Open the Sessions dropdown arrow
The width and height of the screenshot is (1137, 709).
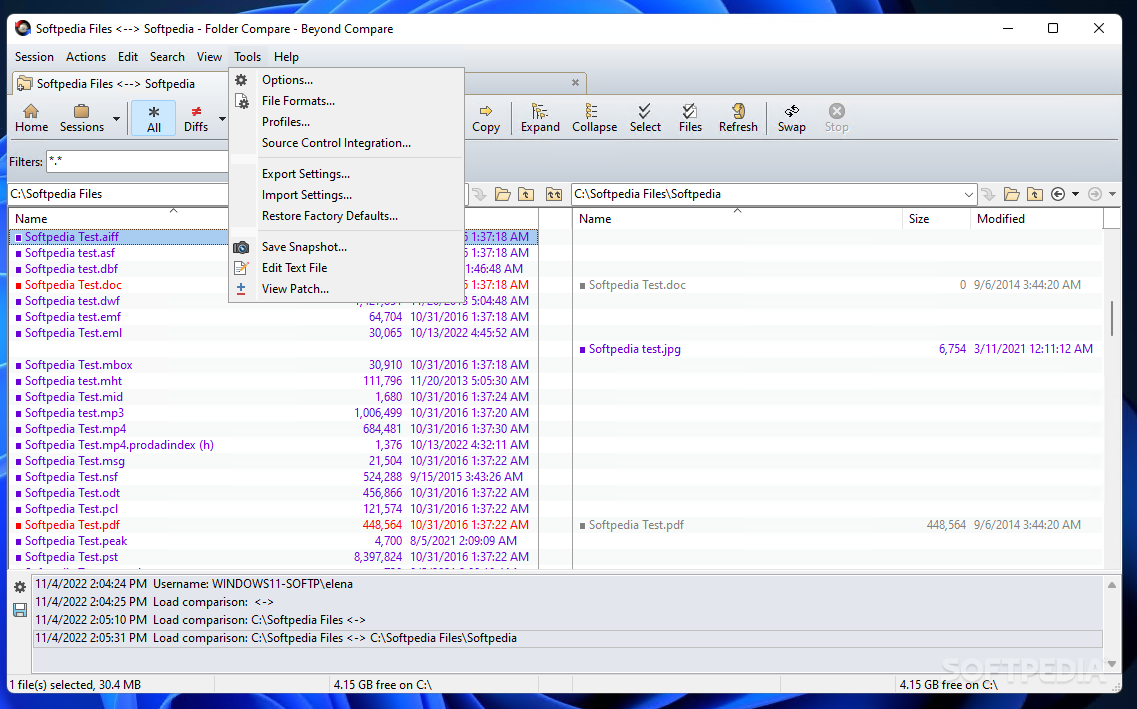click(116, 119)
